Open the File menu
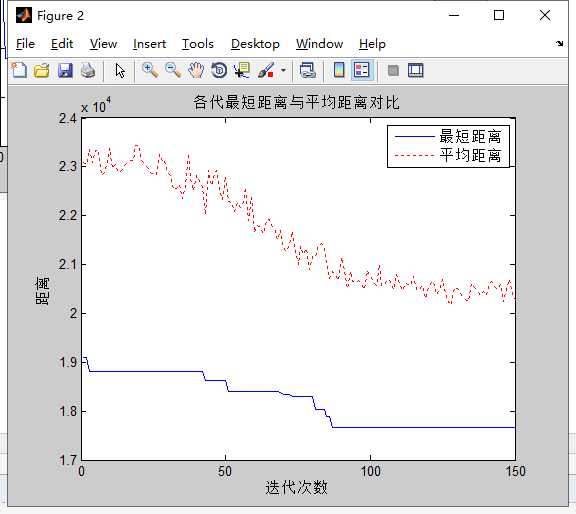 25,44
